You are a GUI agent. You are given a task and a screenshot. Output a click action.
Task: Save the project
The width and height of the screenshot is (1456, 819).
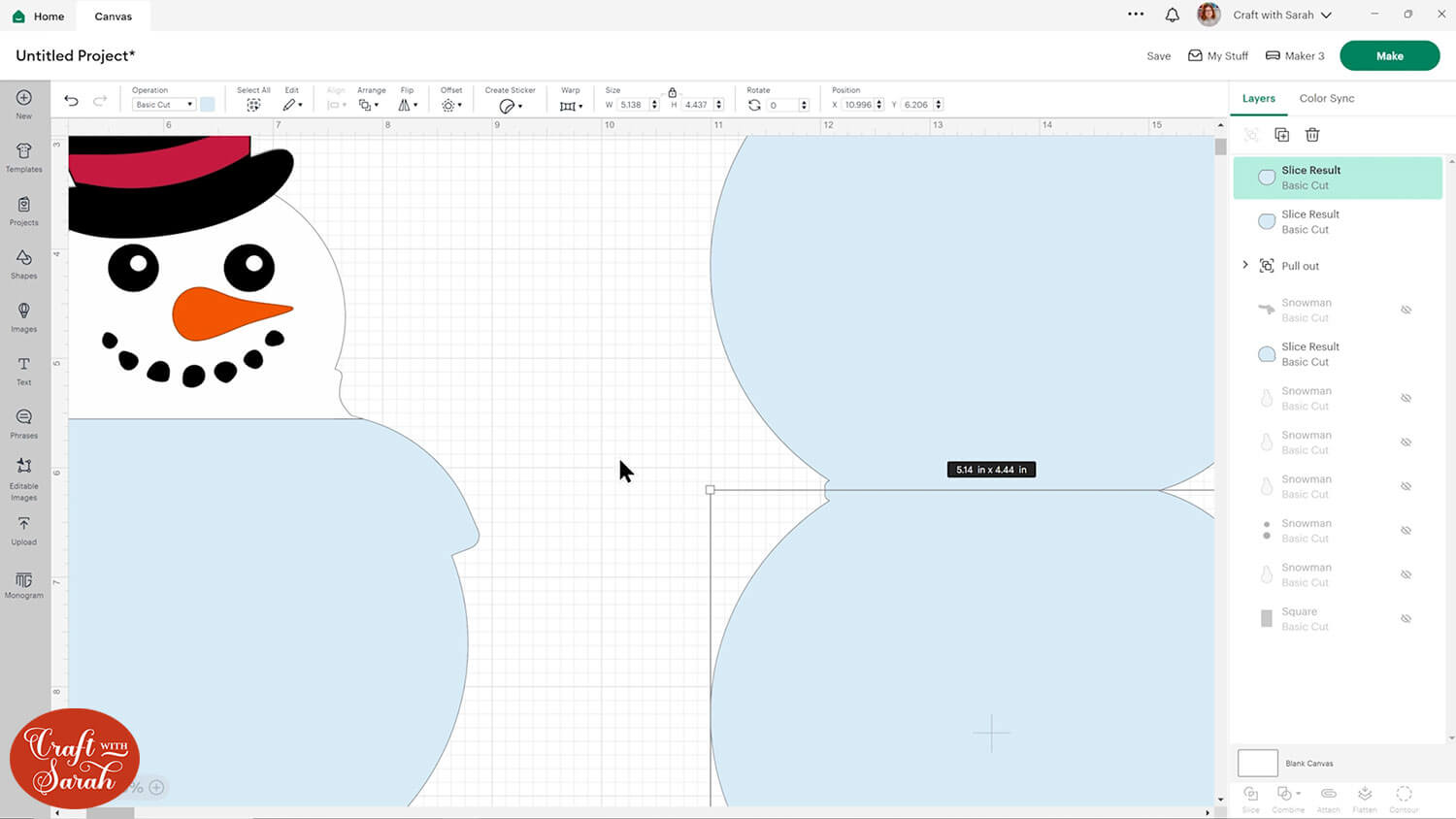click(1158, 56)
